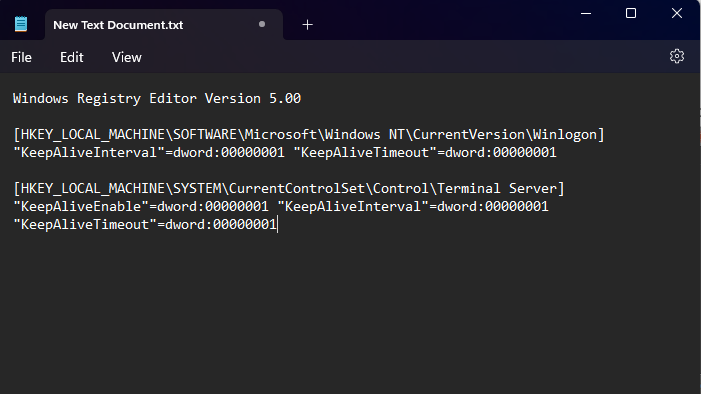Image resolution: width=701 pixels, height=394 pixels.
Task: Open the Edit menu
Action: (x=72, y=57)
